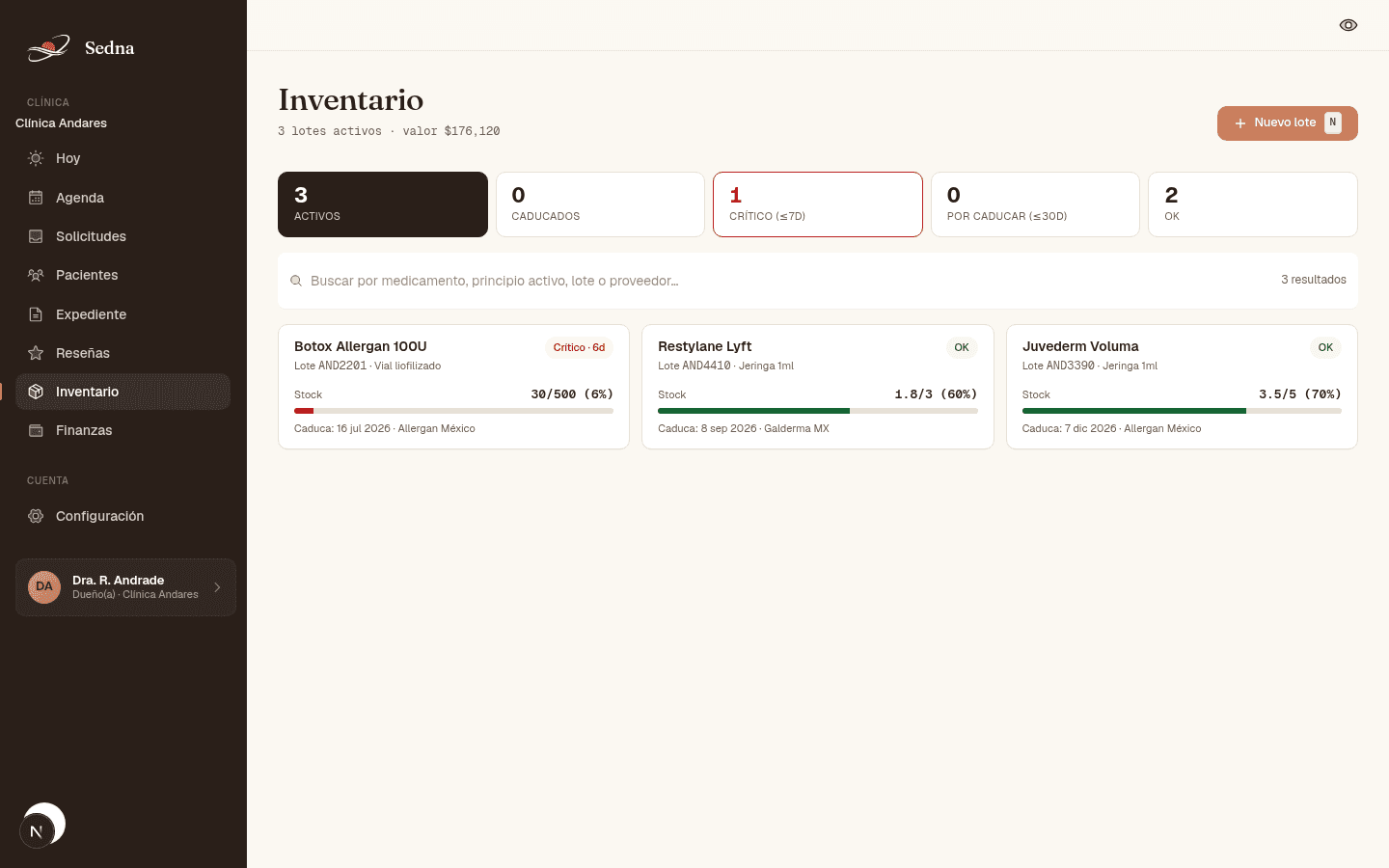Image resolution: width=1389 pixels, height=868 pixels.
Task: Open the Restylane Lyft lot card
Action: coord(818,387)
